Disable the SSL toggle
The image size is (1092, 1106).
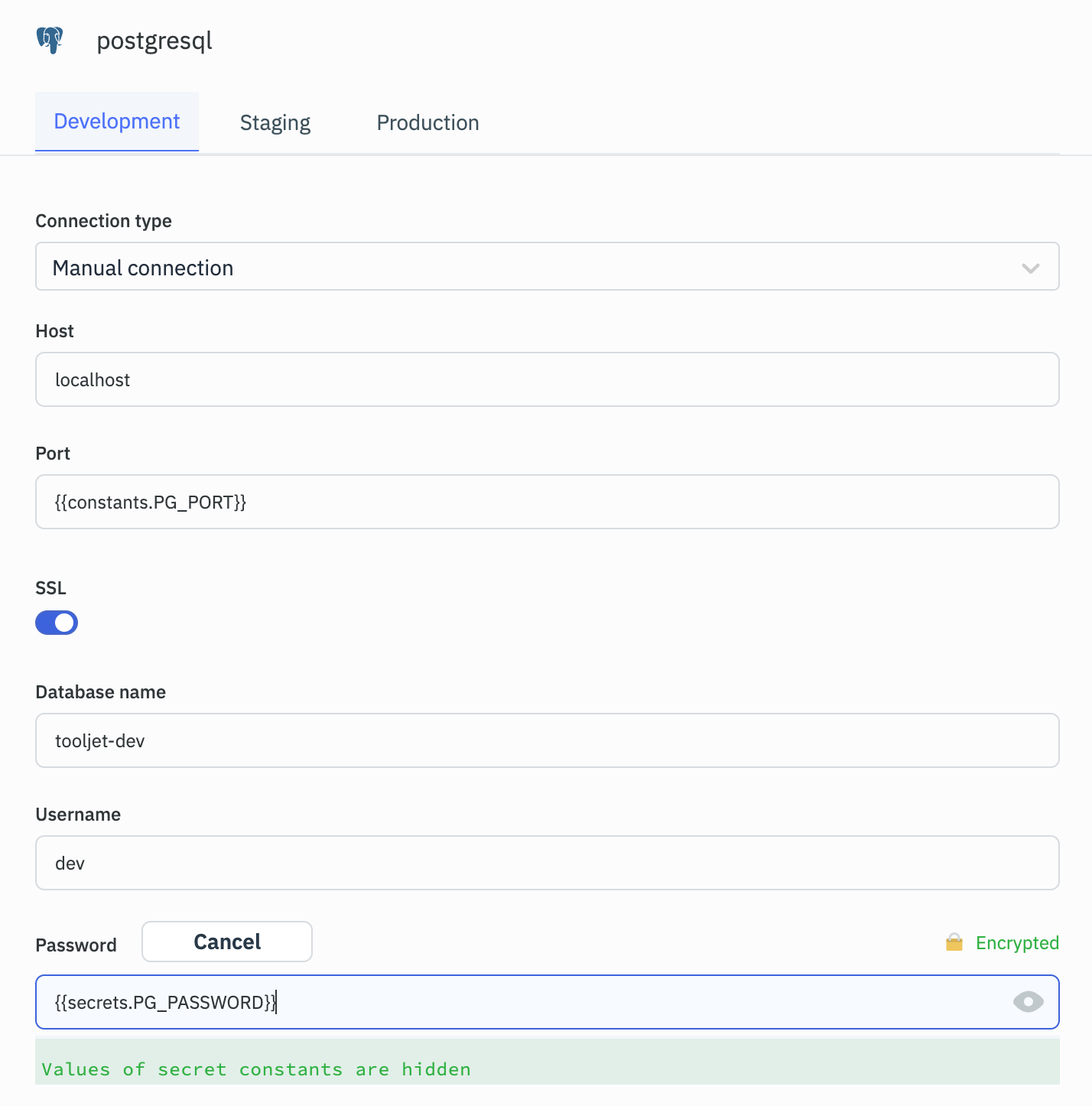click(56, 622)
